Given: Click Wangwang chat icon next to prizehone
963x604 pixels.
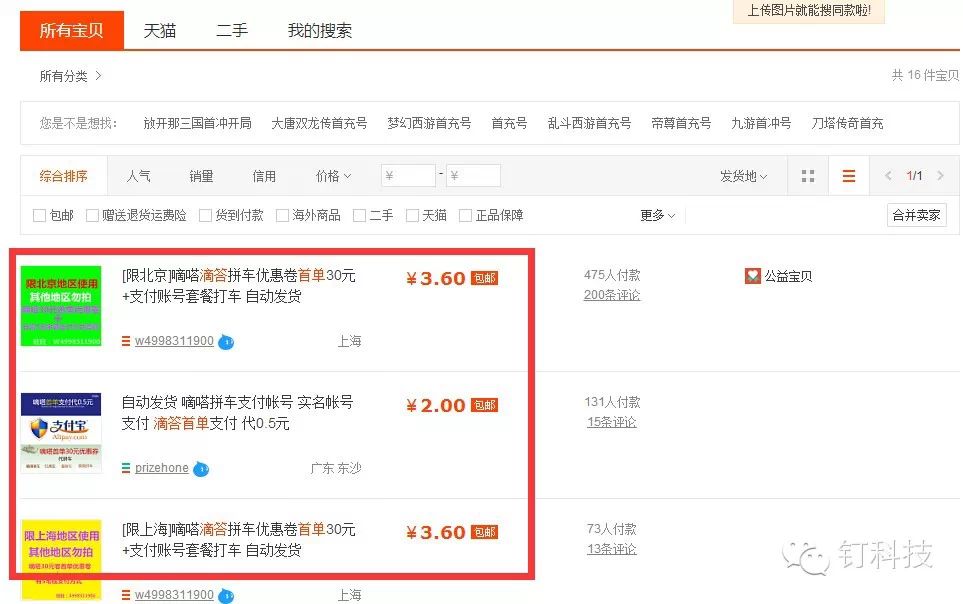Looking at the screenshot, I should [x=201, y=469].
